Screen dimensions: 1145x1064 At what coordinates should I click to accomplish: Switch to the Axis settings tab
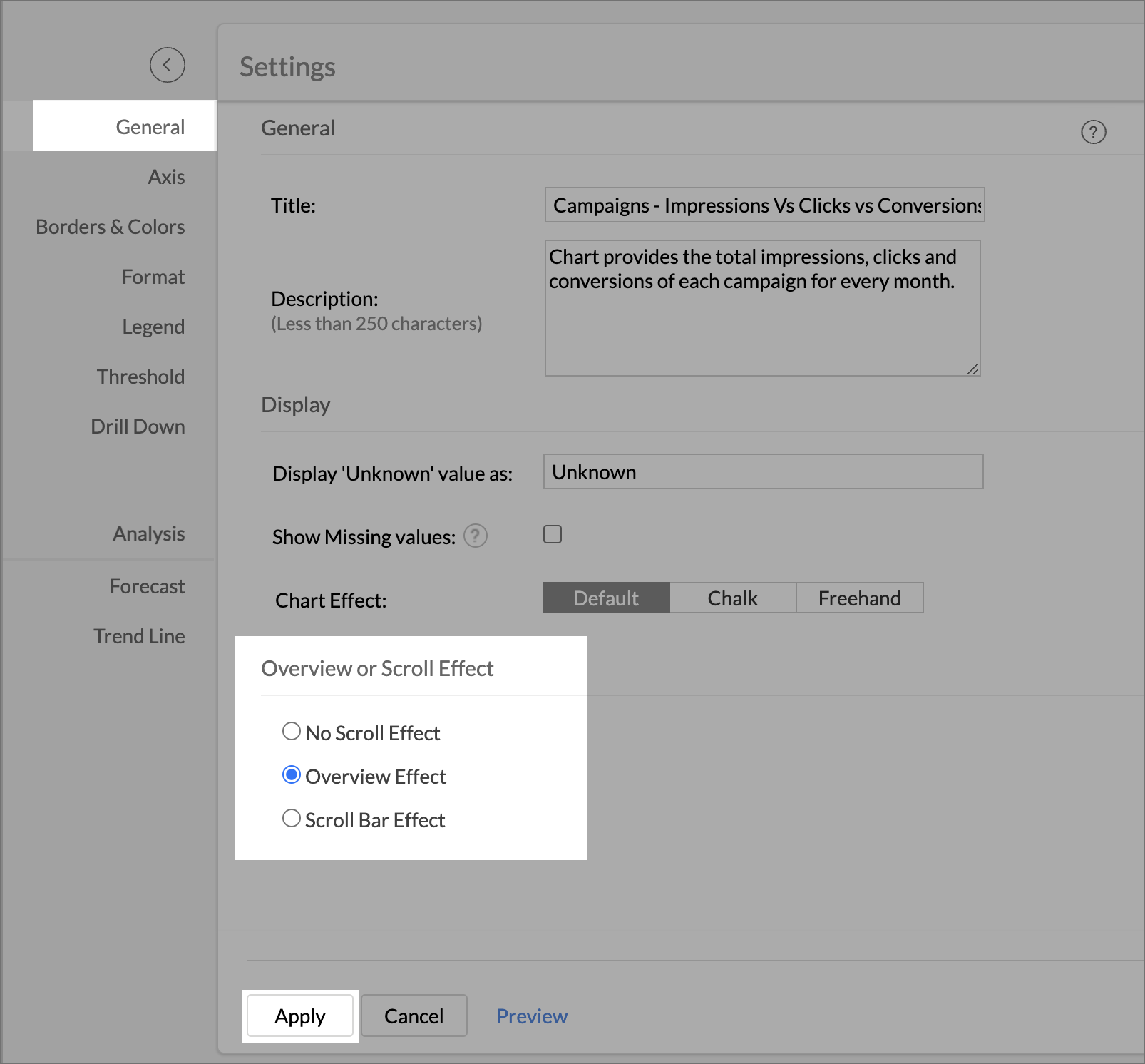(166, 177)
